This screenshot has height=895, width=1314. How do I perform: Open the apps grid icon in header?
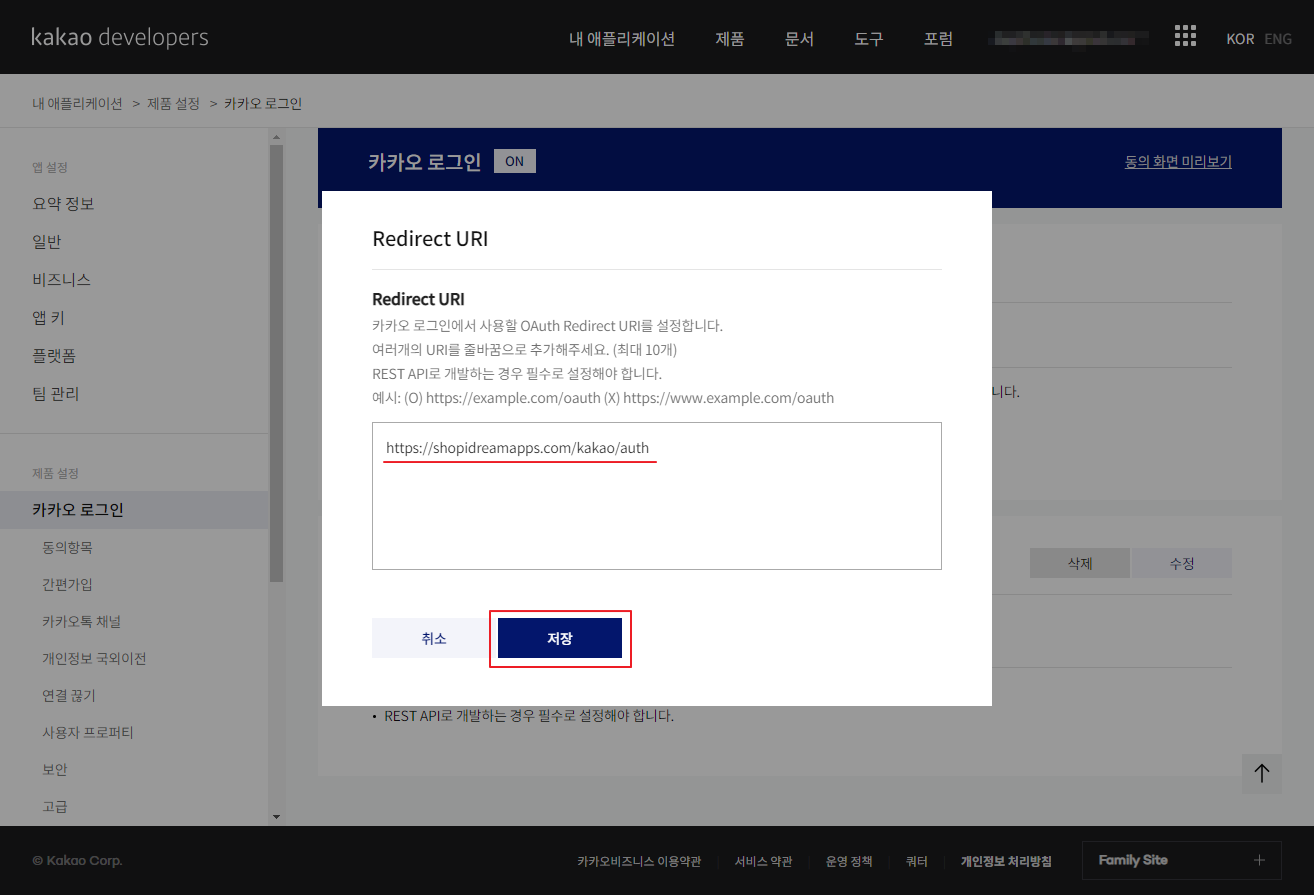coord(1185,36)
